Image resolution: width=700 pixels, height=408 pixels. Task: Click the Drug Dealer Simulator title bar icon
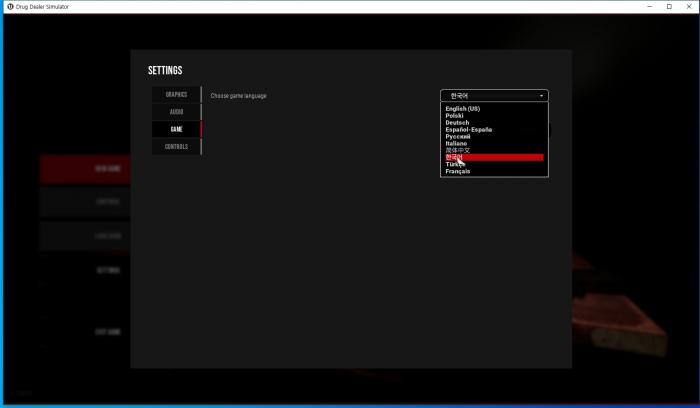(10, 7)
